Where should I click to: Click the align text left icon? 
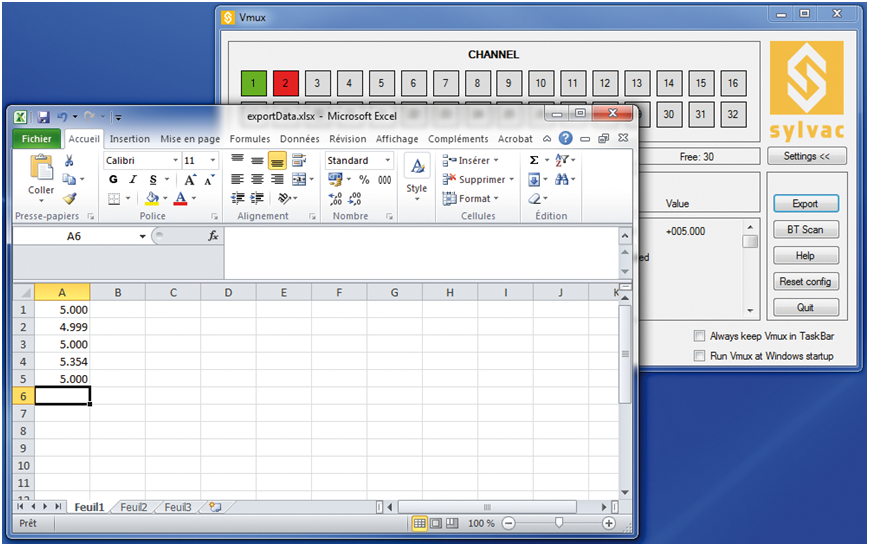[x=237, y=180]
